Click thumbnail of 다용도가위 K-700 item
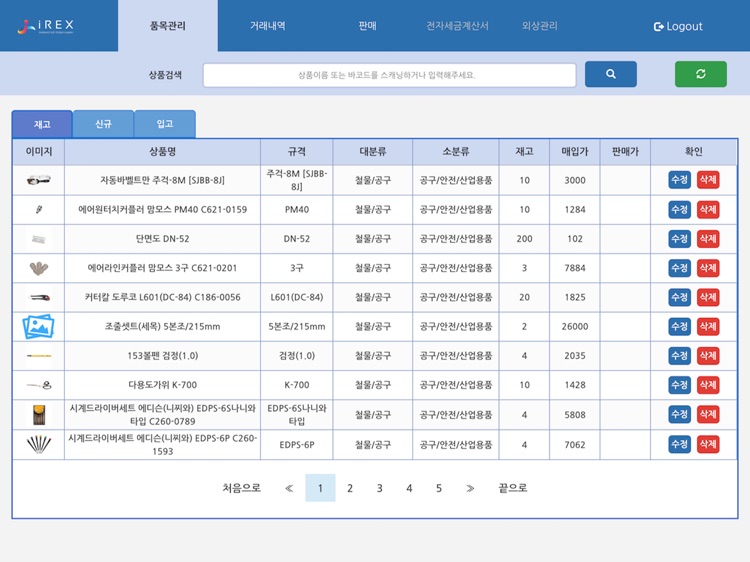Screen dimensions: 750x562 point(39,385)
